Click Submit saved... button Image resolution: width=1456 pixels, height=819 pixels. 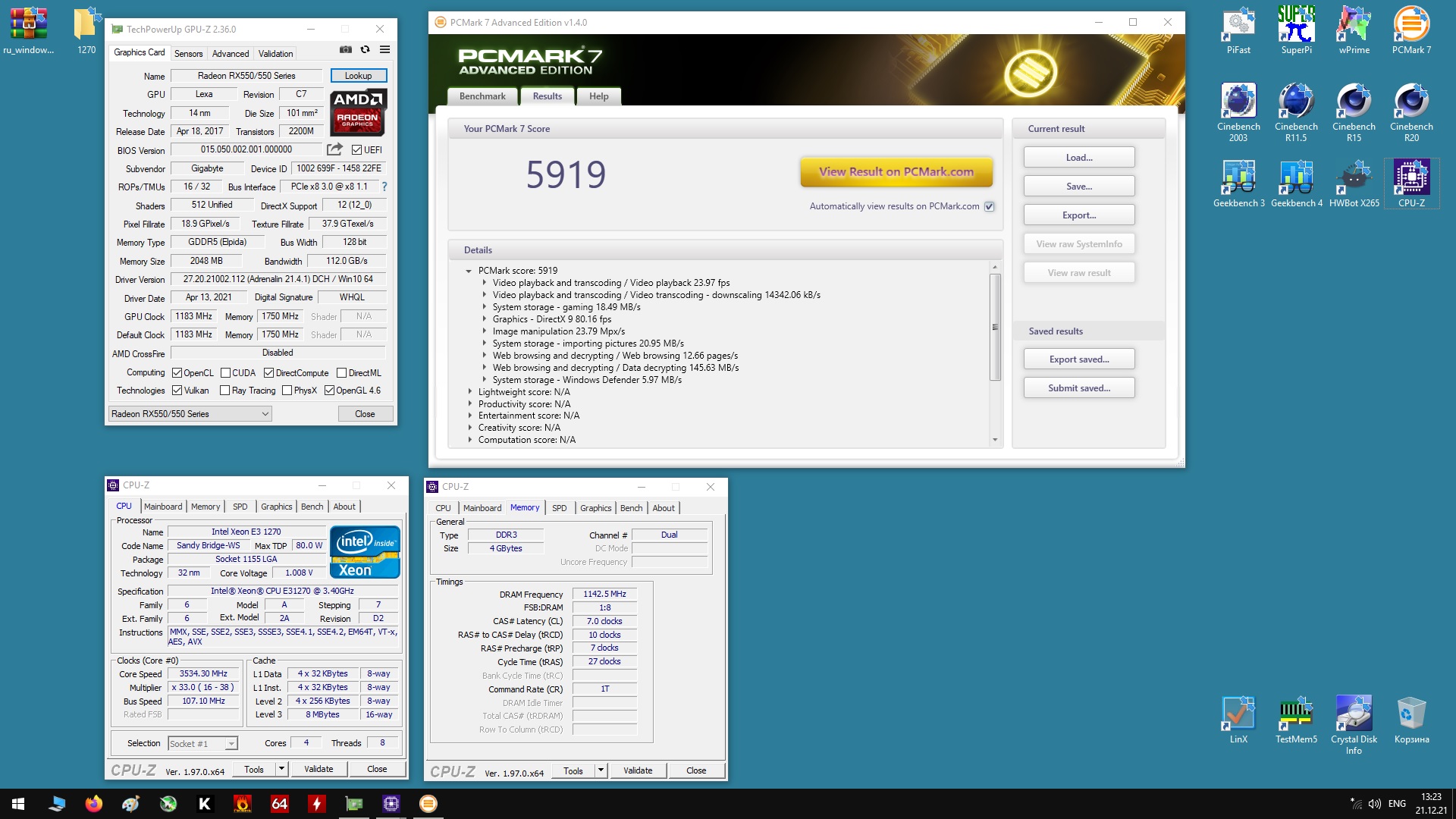[1079, 388]
